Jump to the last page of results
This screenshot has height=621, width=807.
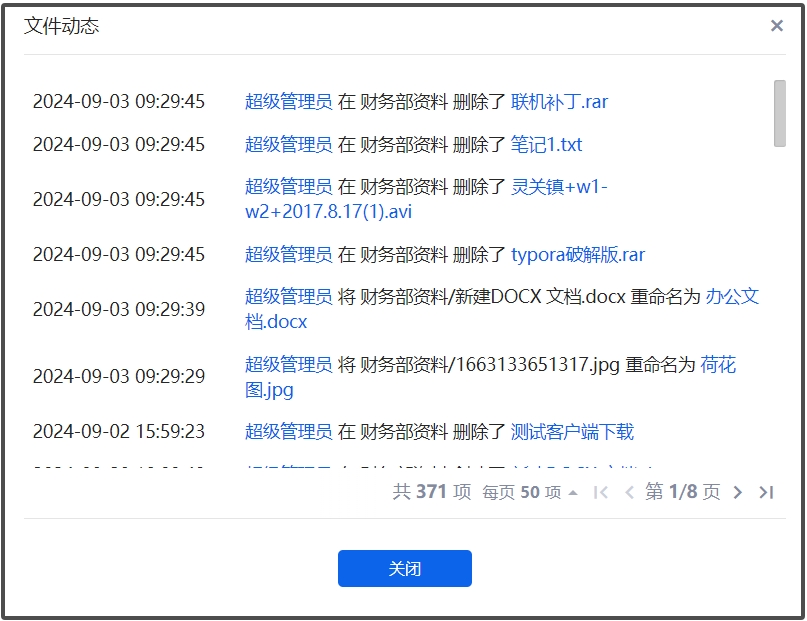(766, 492)
